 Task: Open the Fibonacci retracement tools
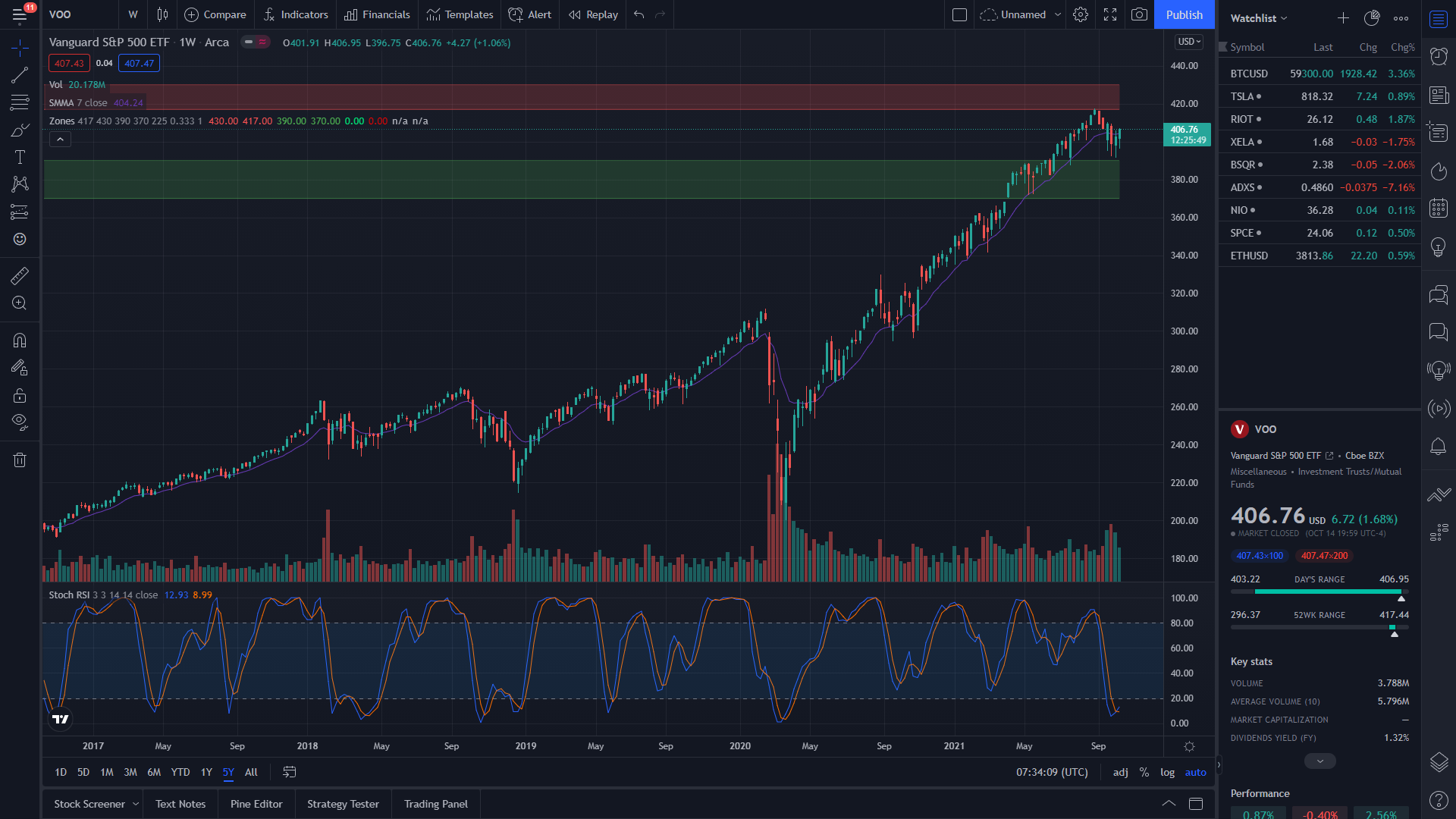click(20, 102)
